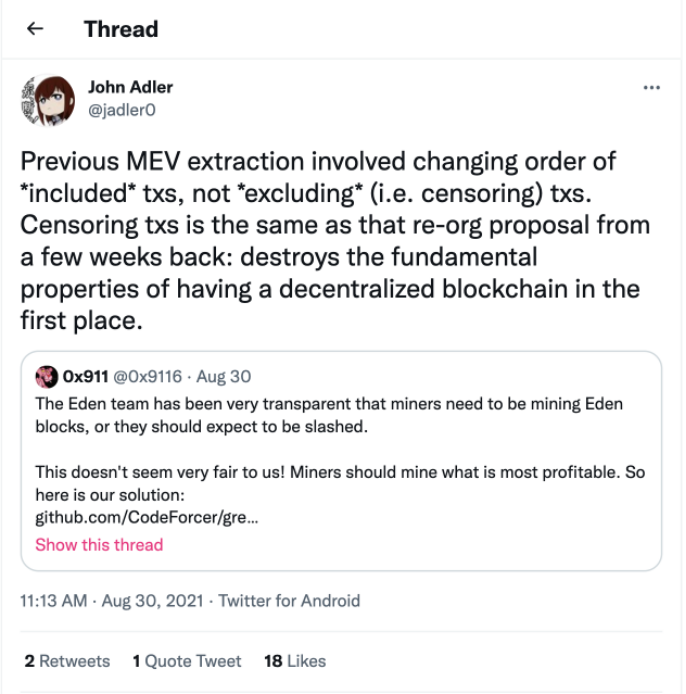This screenshot has width=686, height=694.
Task: View the 18 Likes list
Action: [294, 661]
